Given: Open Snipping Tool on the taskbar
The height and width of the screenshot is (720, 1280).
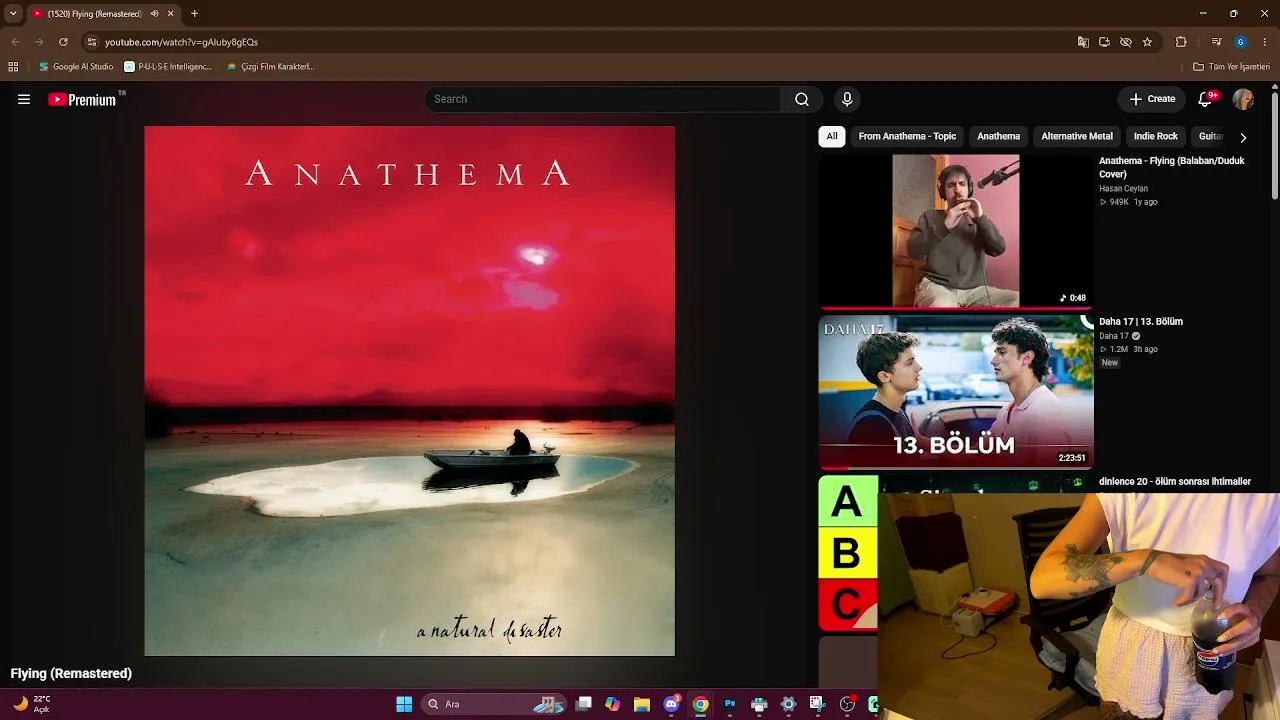Looking at the screenshot, I should [x=817, y=704].
